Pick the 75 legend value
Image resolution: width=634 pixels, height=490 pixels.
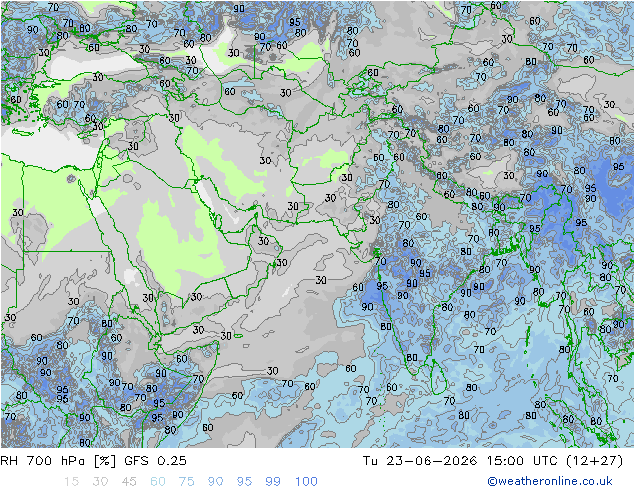tap(186, 482)
